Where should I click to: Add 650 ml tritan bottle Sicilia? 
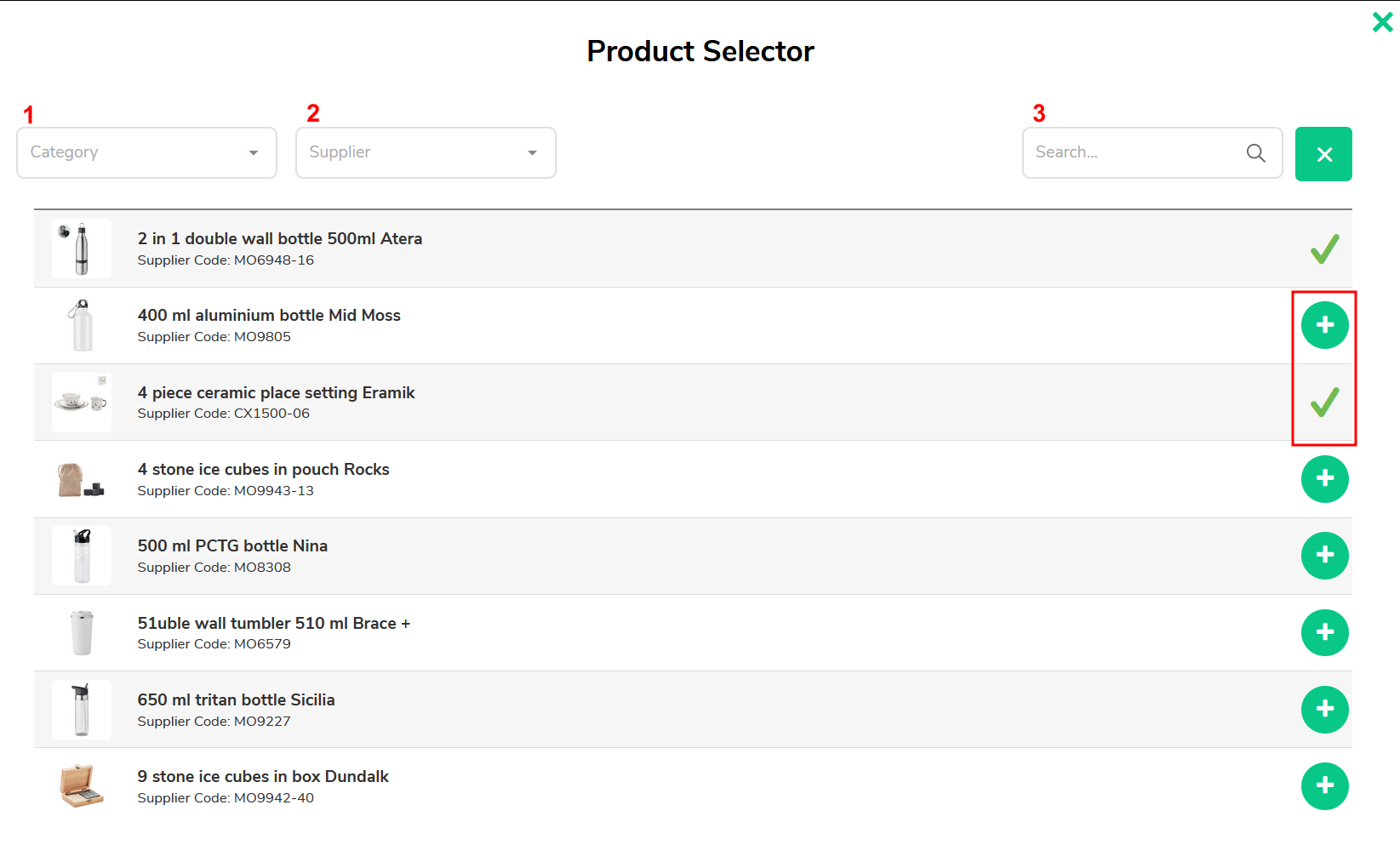[1324, 710]
